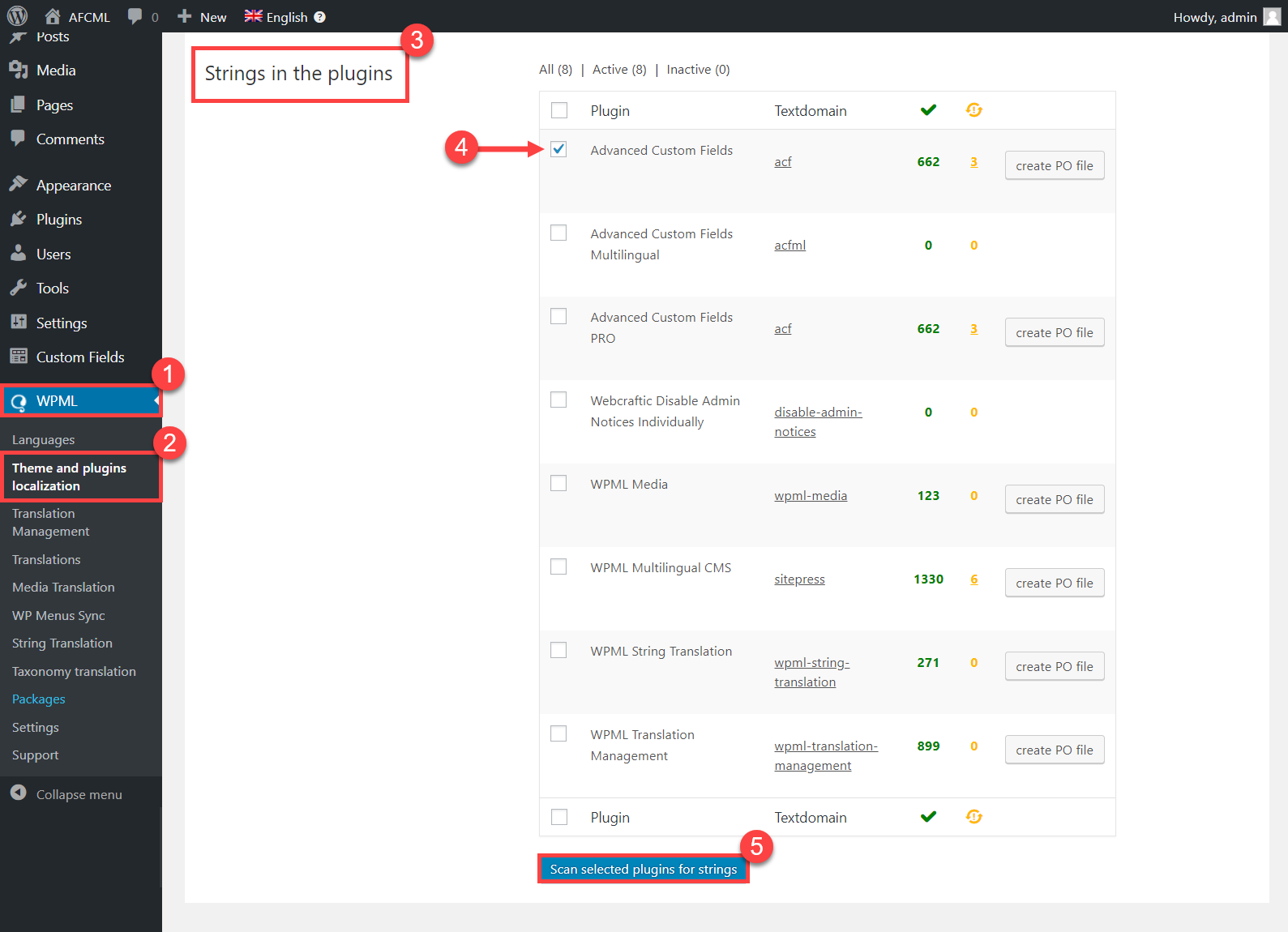Open the Plugins plug icon

tap(18, 219)
